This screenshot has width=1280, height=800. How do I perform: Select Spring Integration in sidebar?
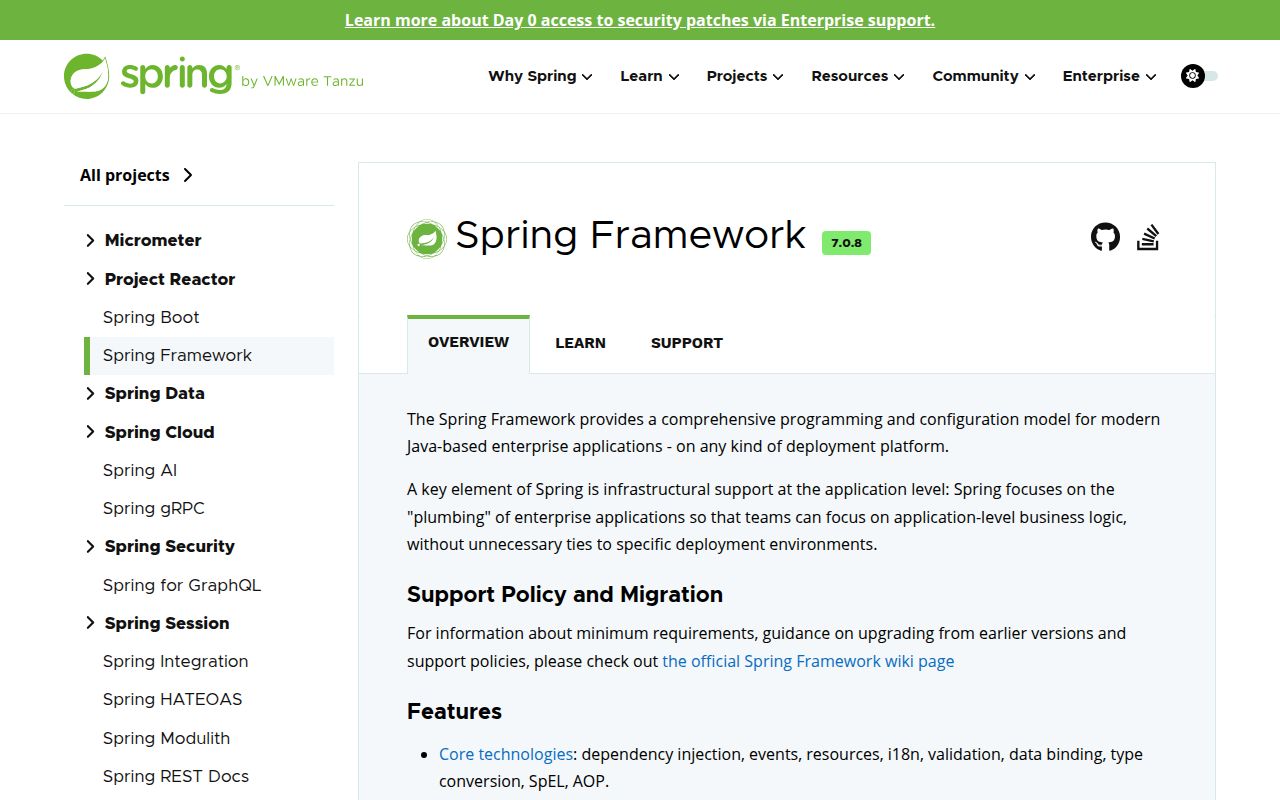coord(175,661)
